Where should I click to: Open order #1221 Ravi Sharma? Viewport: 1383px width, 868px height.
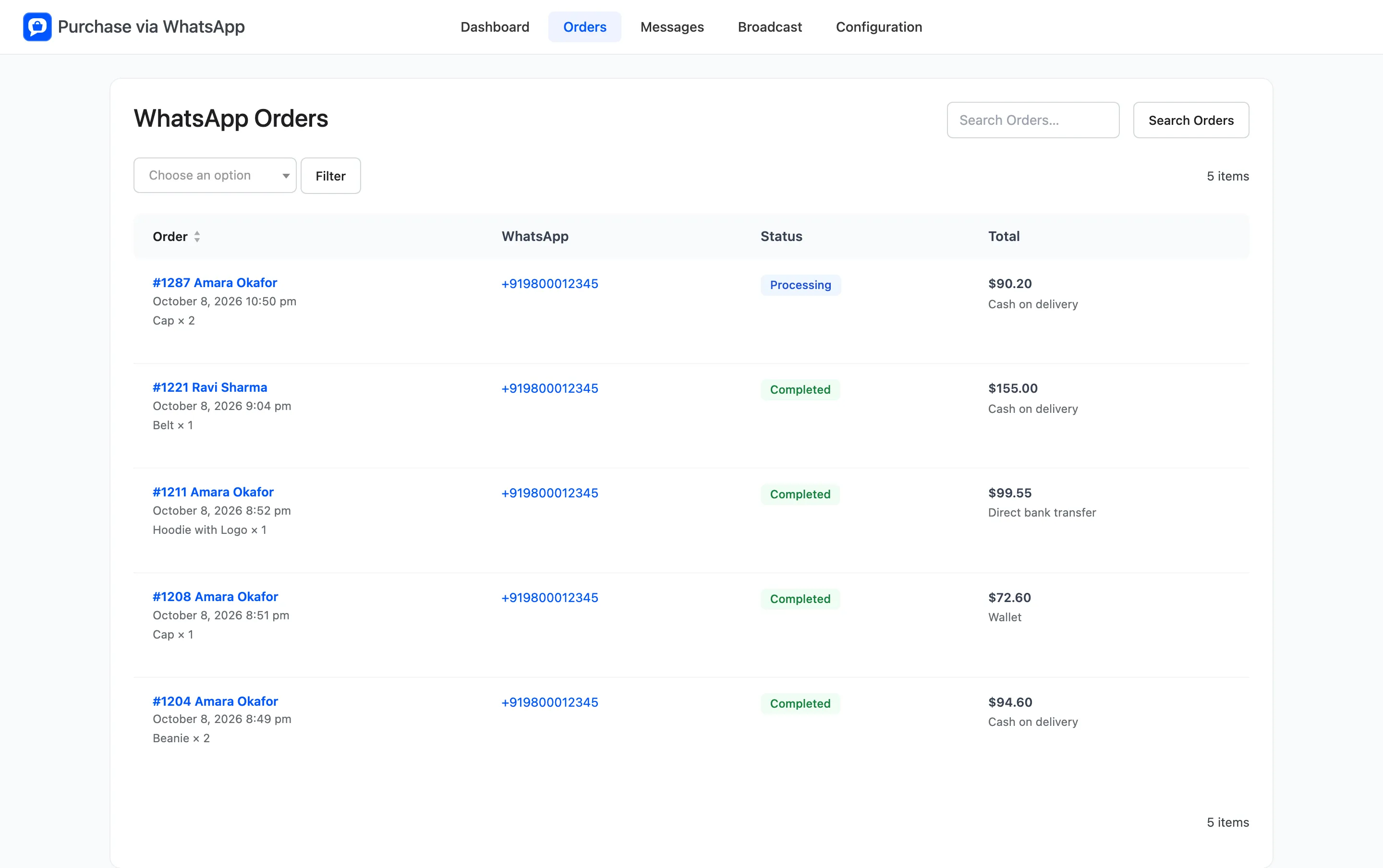[x=209, y=387]
